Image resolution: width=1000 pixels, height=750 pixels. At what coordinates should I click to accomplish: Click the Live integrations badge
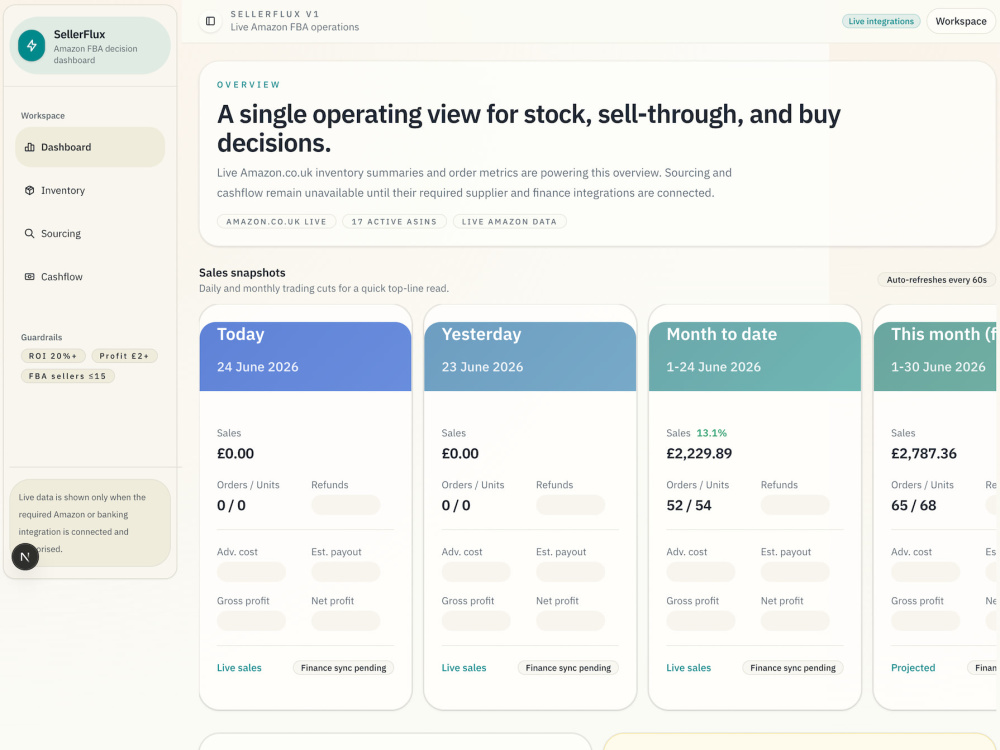(881, 21)
